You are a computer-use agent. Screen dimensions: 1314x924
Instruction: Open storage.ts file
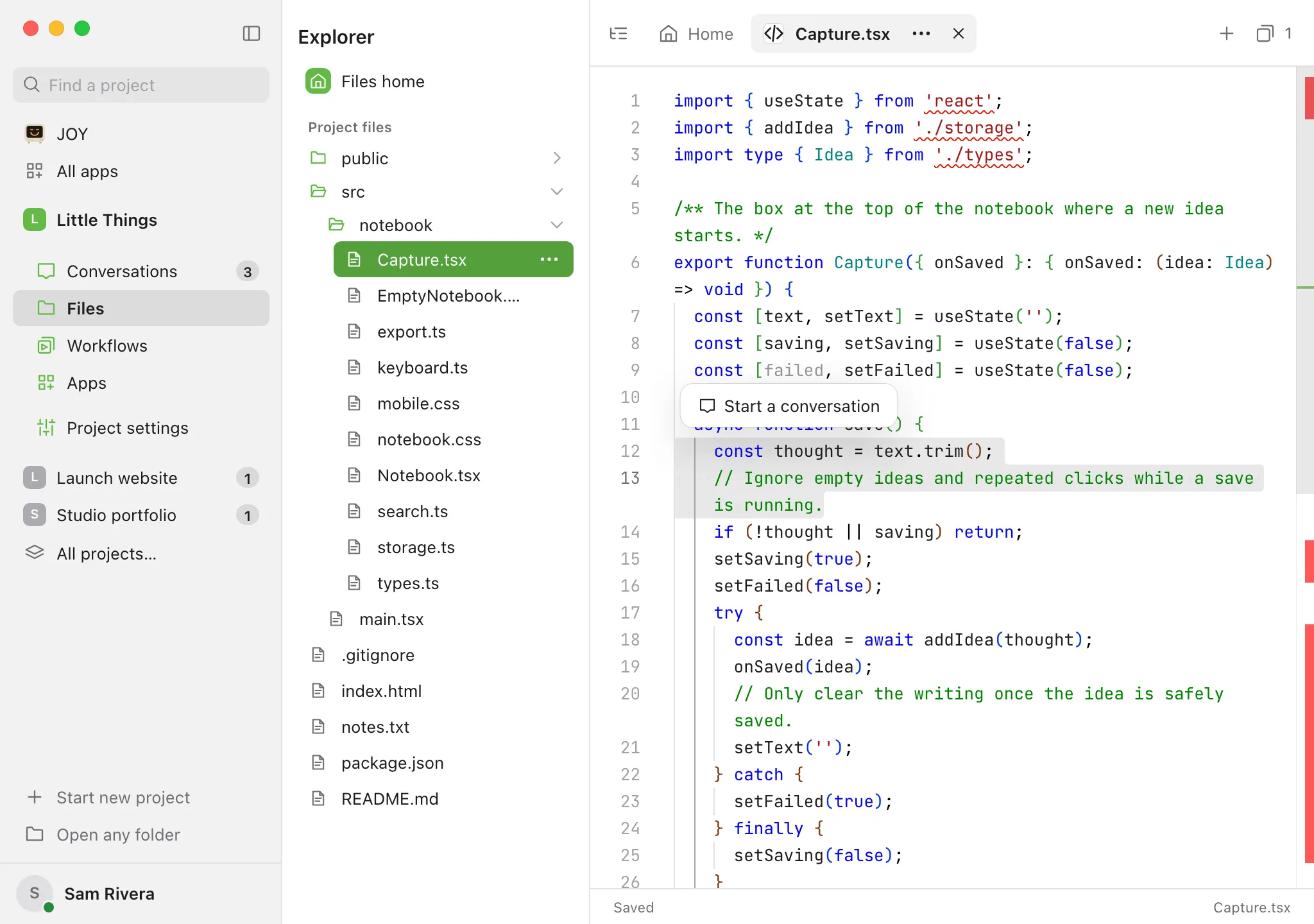click(453, 547)
